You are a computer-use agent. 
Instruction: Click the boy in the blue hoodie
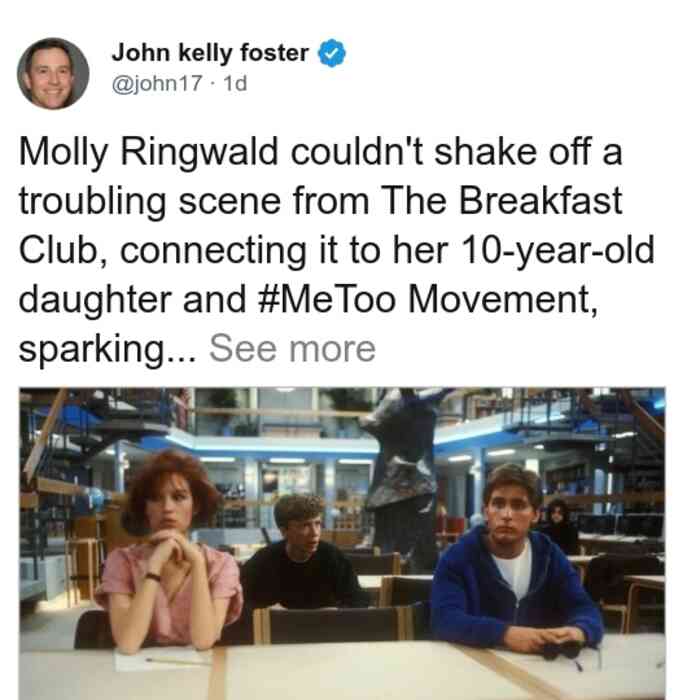click(x=517, y=560)
